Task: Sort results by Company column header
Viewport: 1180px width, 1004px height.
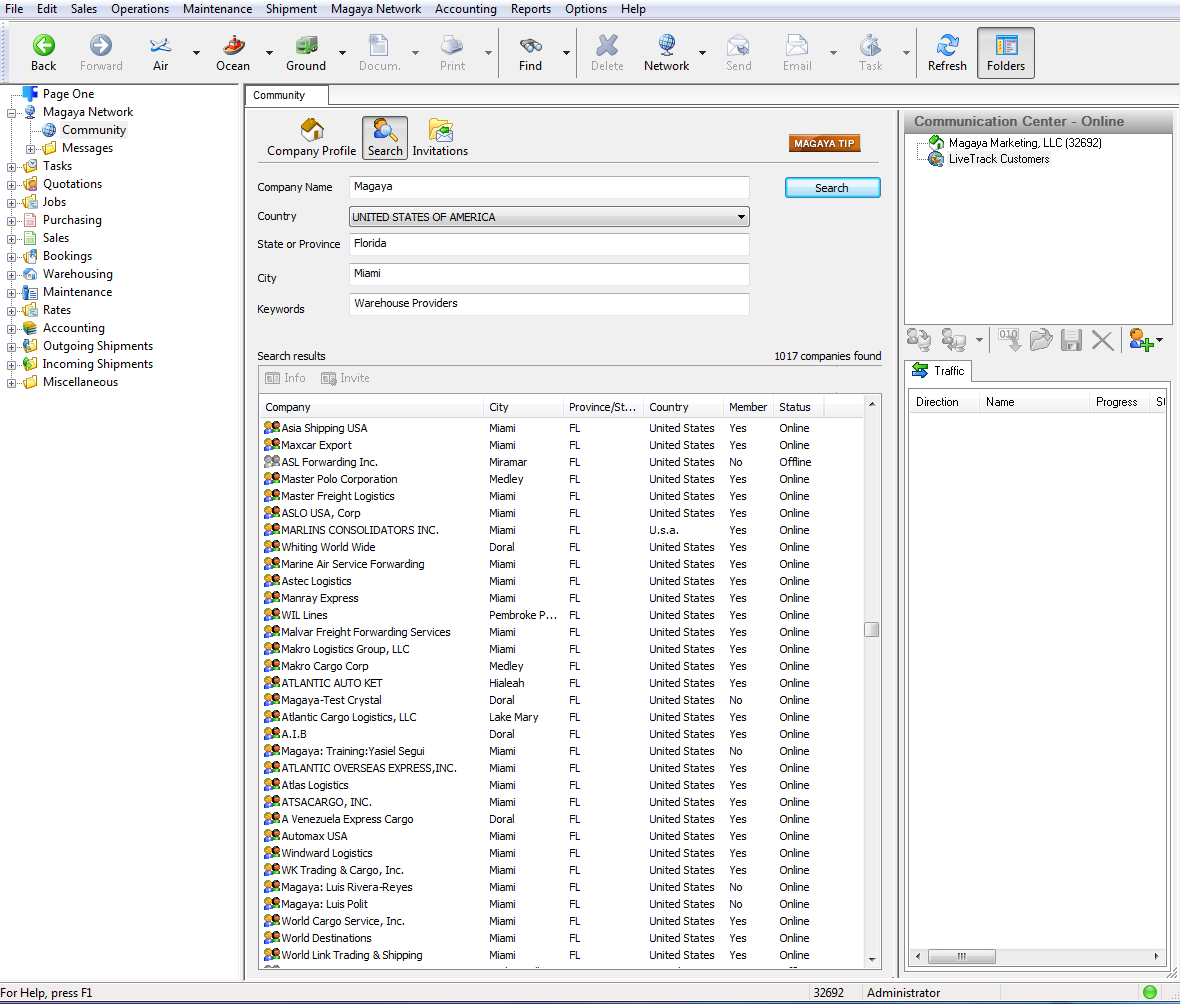Action: click(372, 406)
